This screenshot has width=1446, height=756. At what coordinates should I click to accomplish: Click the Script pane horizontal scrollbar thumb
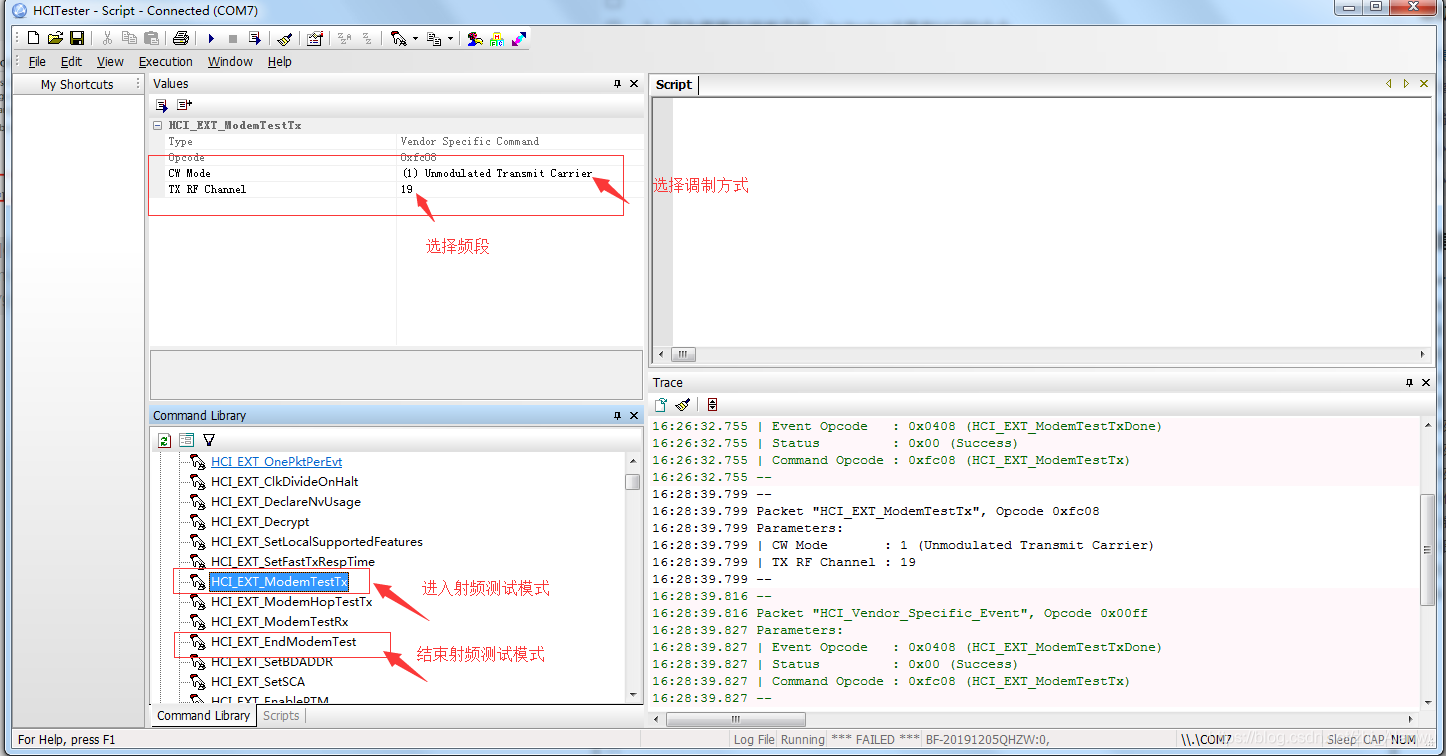tap(683, 354)
